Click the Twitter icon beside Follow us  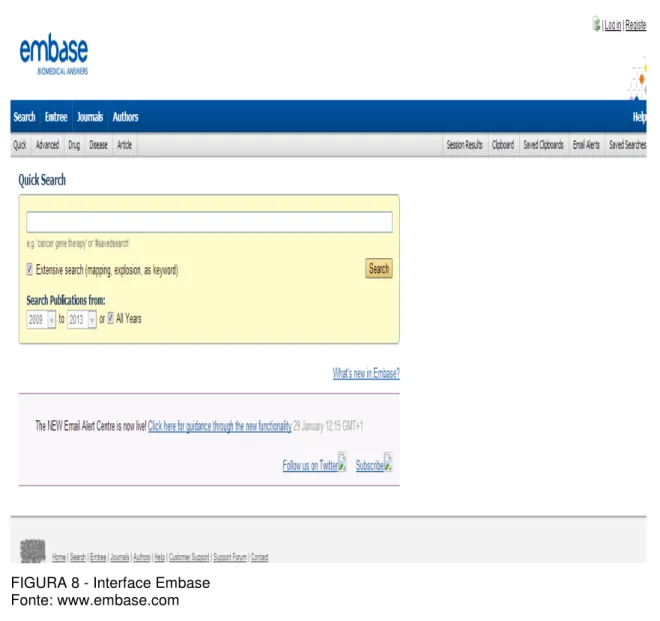click(x=342, y=462)
